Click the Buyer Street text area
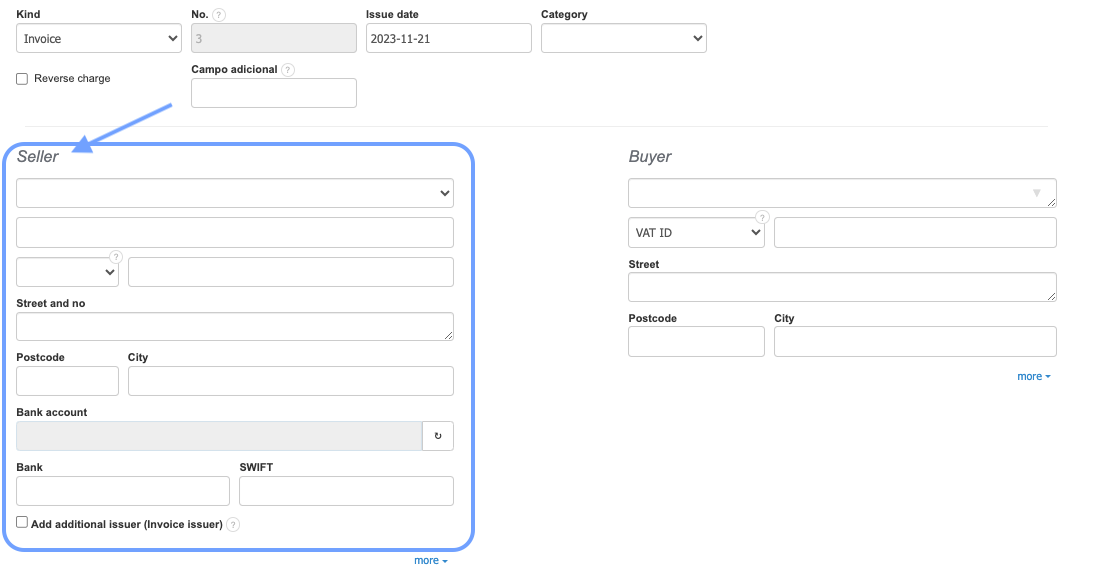1101x583 pixels. tap(842, 287)
